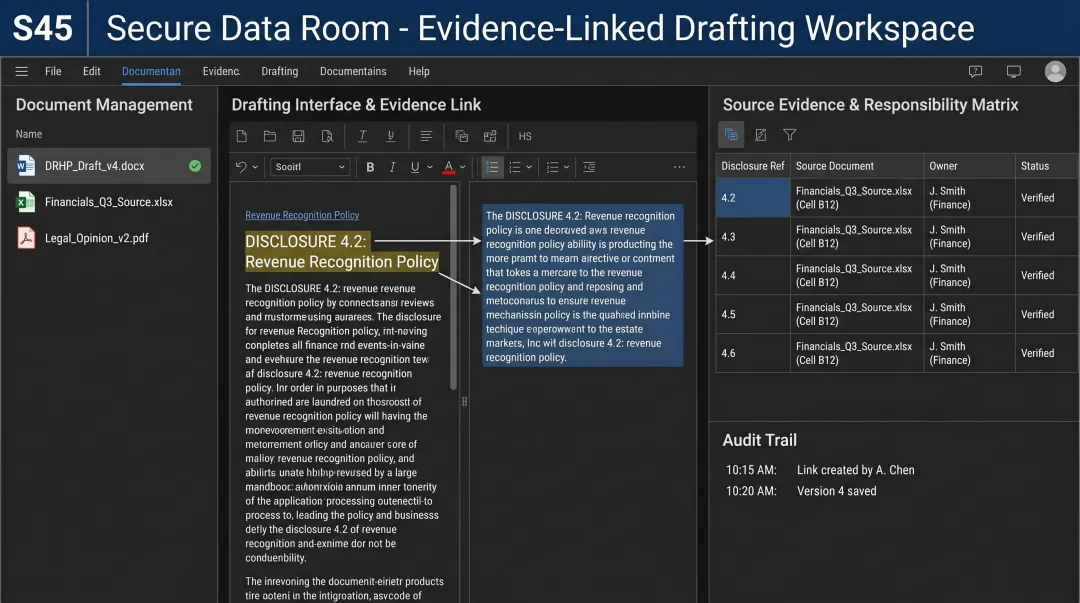Viewport: 1080px width, 603px height.
Task: Open the more options ellipsis
Action: (679, 167)
